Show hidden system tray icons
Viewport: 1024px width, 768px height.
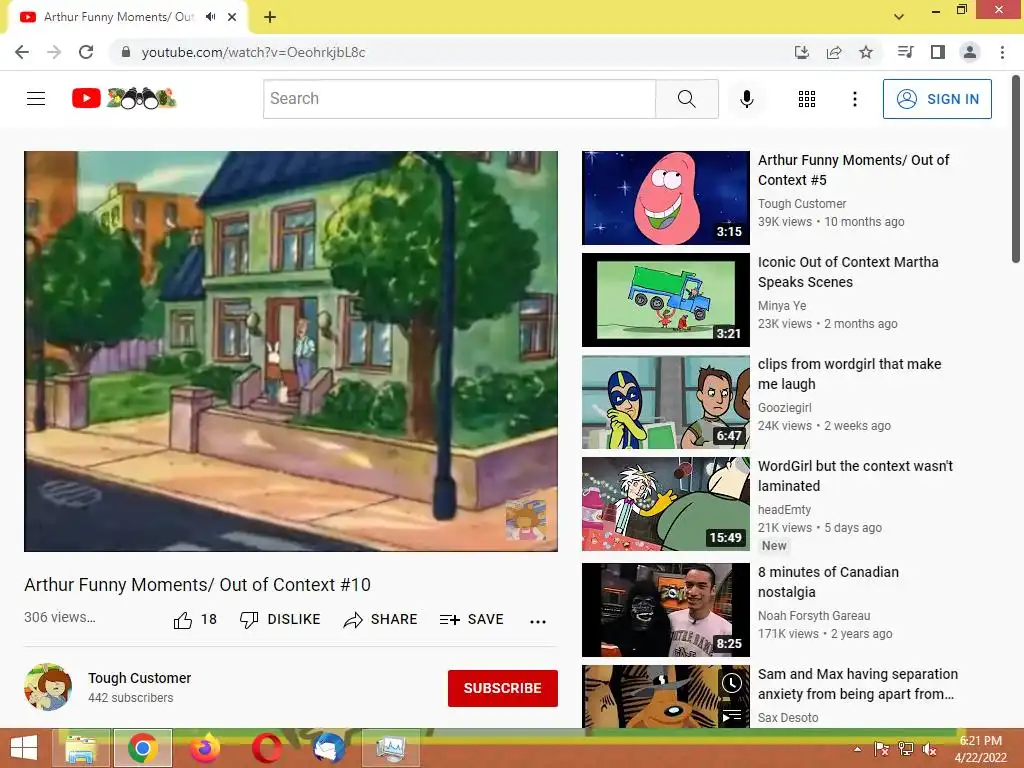click(857, 749)
